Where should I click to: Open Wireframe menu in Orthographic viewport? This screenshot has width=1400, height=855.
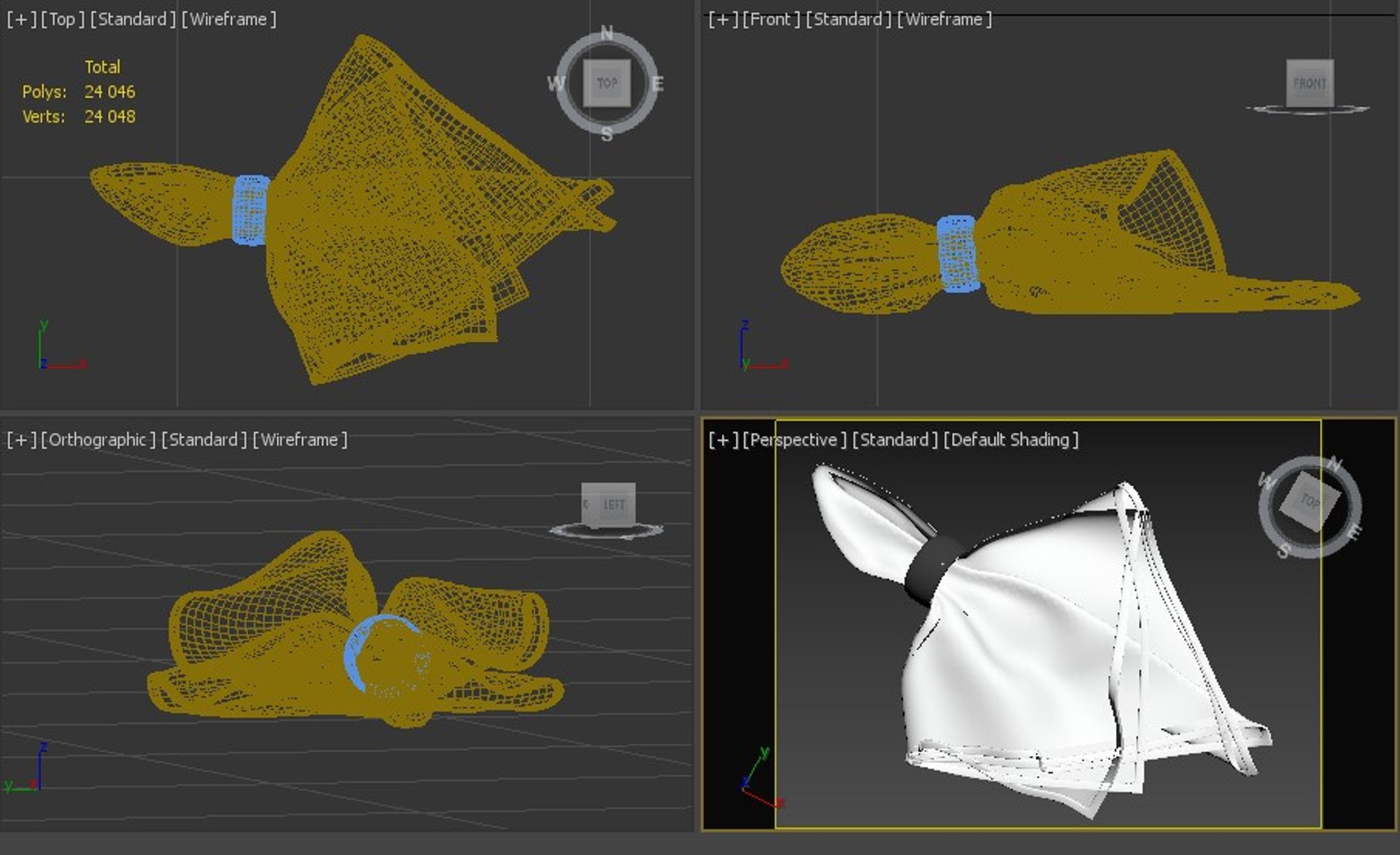click(x=300, y=439)
